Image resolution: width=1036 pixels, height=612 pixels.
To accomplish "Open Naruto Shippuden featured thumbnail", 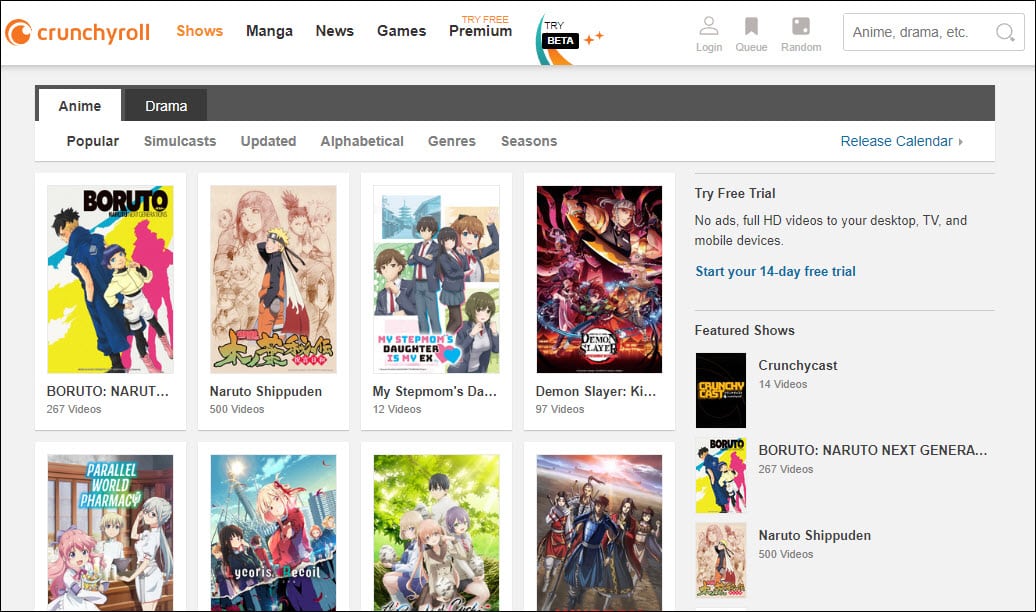I will click(721, 560).
